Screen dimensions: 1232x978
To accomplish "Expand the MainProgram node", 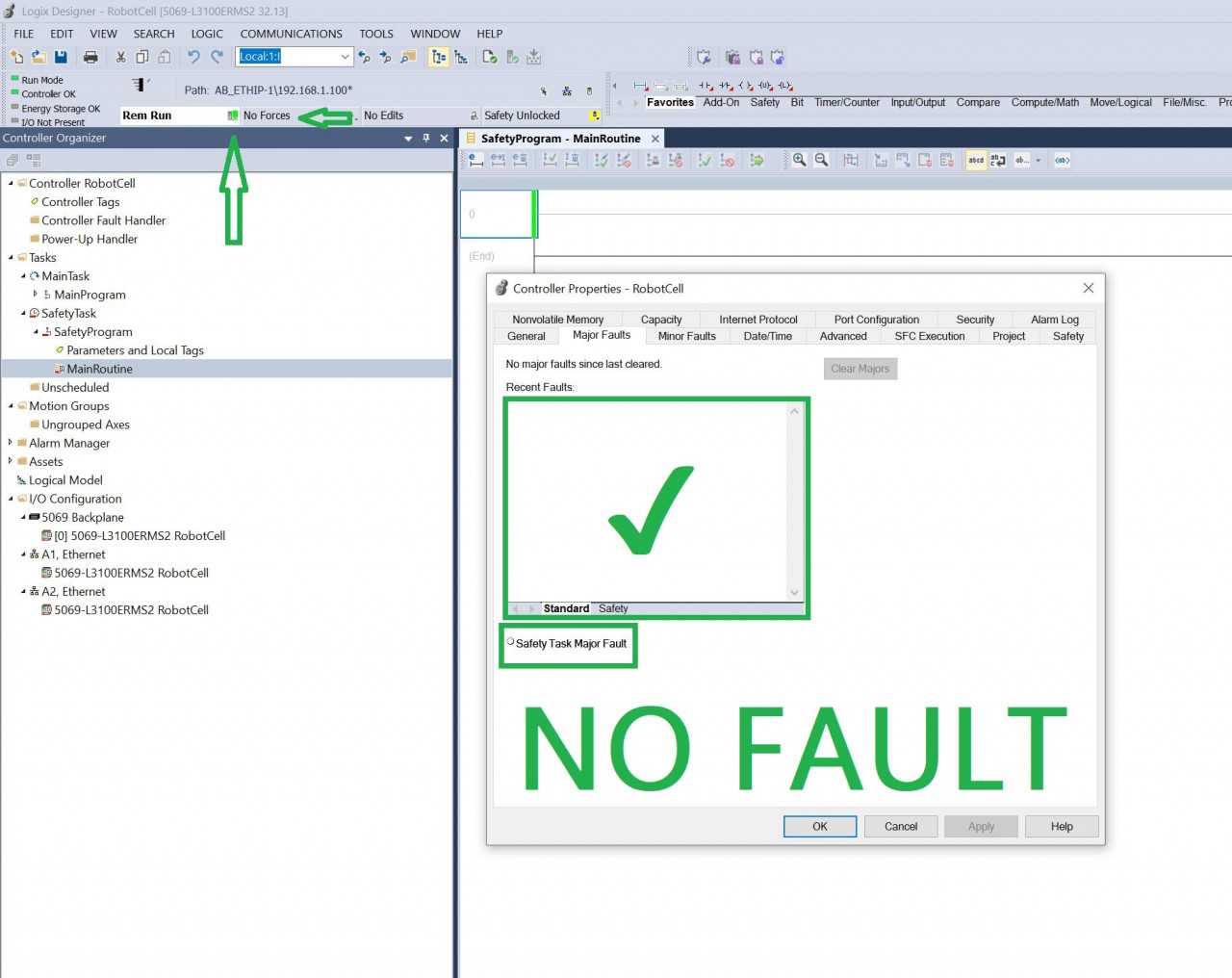I will point(36,294).
